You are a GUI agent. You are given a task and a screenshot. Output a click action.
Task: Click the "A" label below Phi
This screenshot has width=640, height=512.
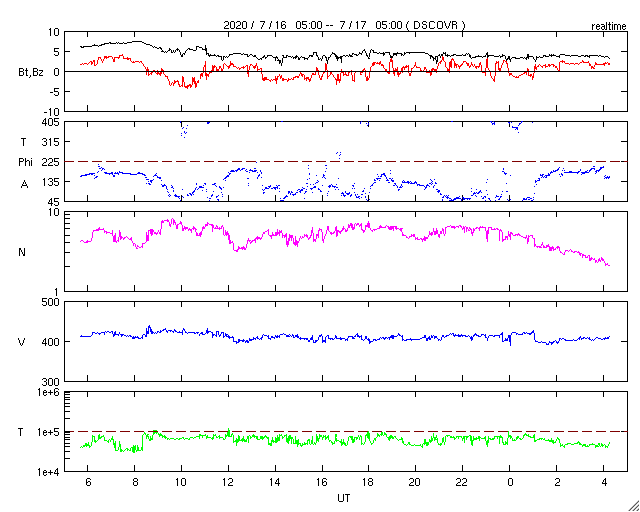pos(24,185)
